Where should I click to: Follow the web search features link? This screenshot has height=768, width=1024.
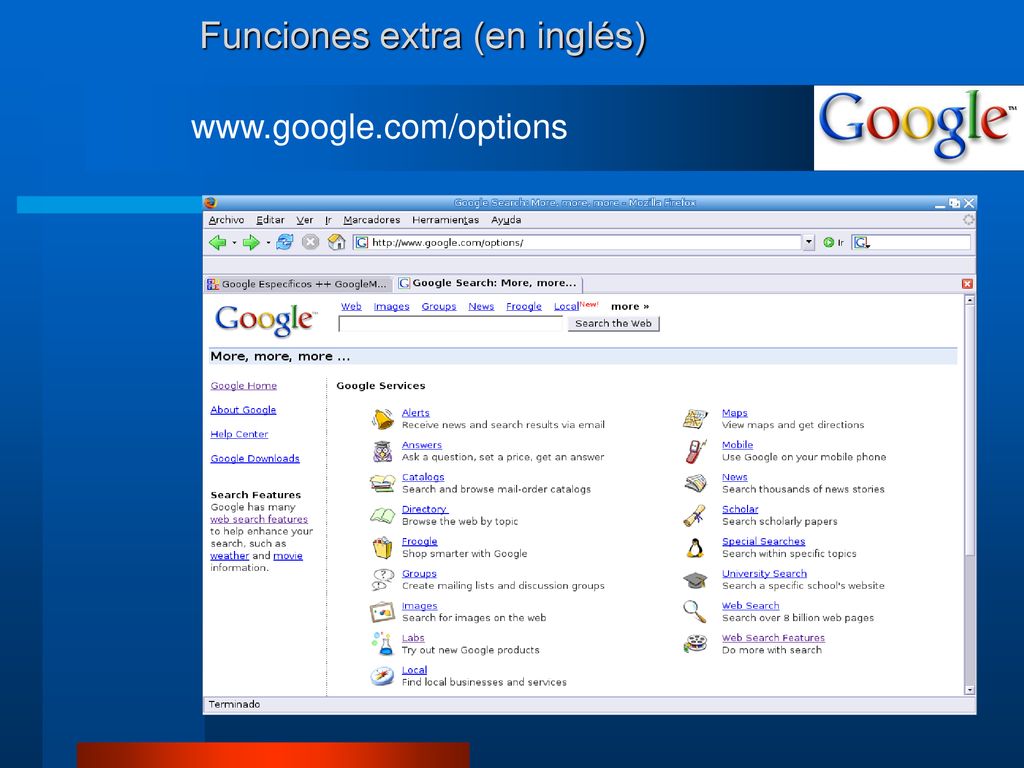(259, 519)
